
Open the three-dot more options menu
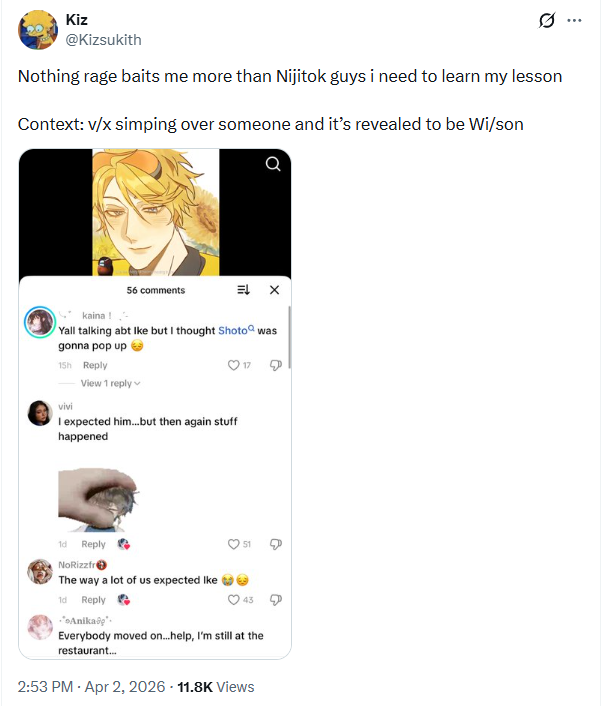574,20
